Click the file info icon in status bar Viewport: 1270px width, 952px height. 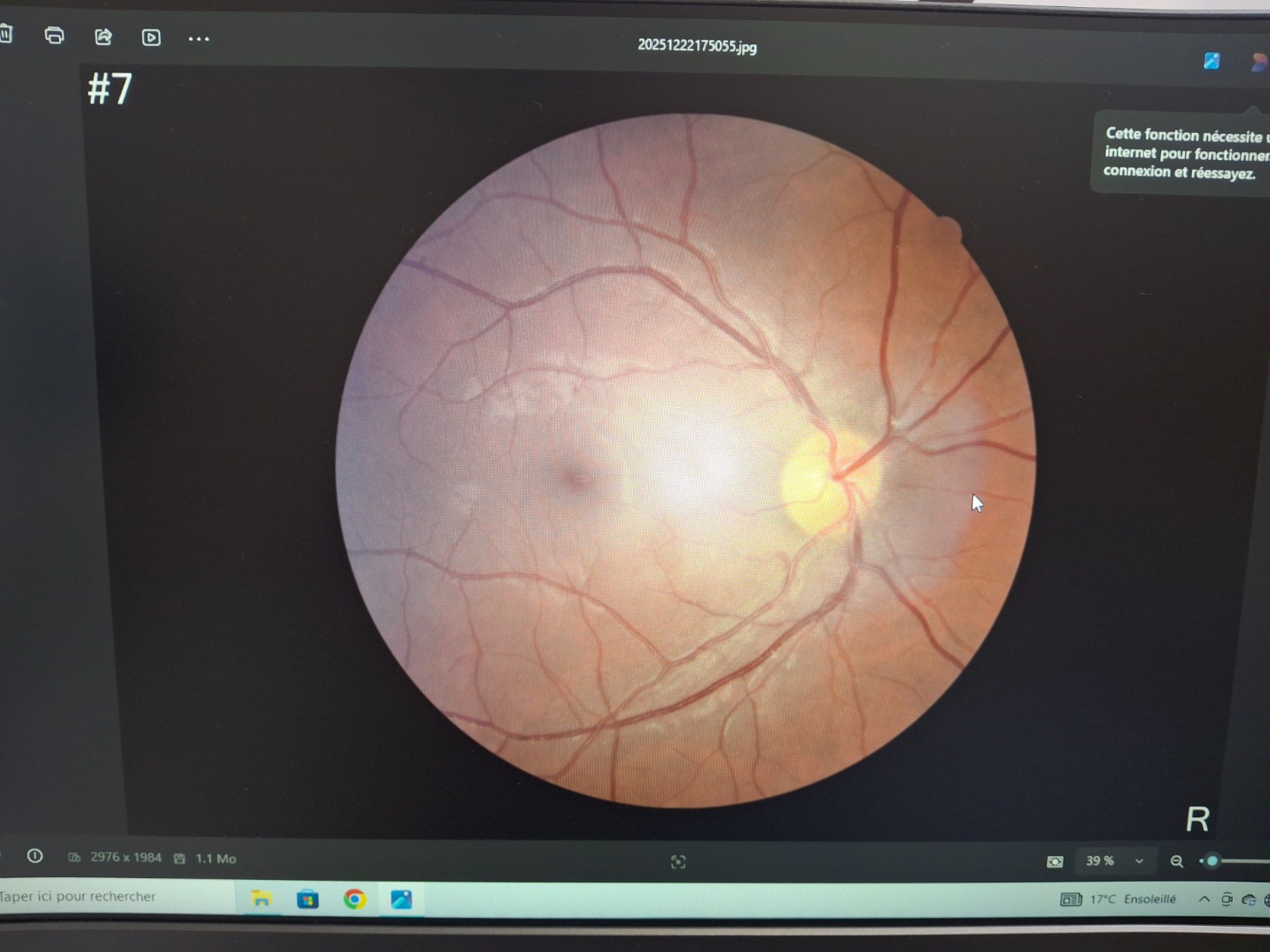tap(35, 856)
